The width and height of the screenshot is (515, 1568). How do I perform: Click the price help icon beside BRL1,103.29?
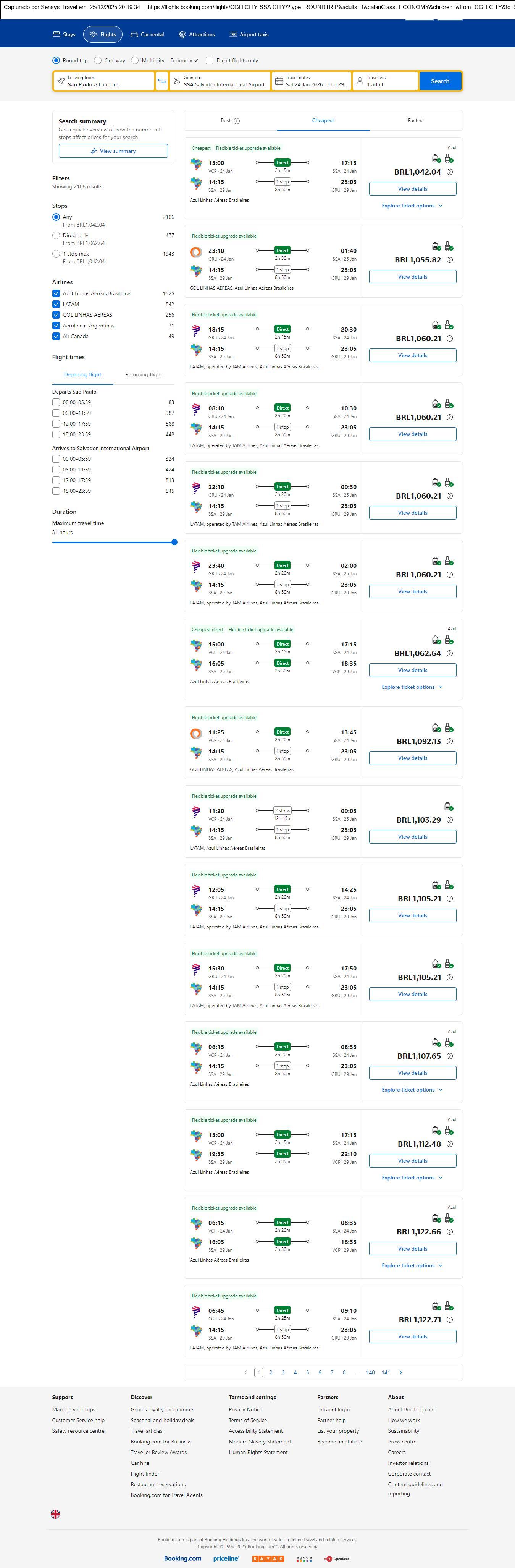pyautogui.click(x=449, y=820)
